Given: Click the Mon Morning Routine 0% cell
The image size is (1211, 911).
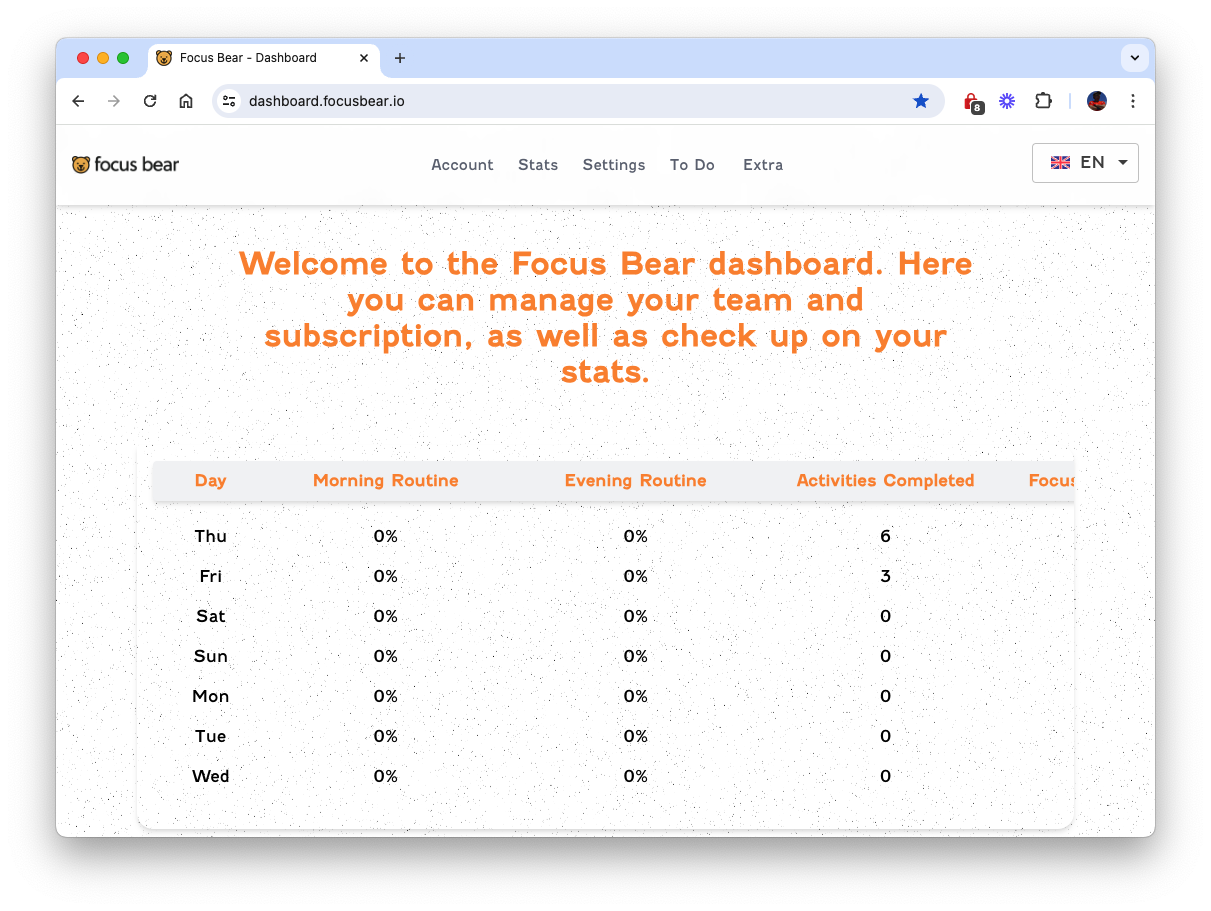Looking at the screenshot, I should tap(386, 696).
